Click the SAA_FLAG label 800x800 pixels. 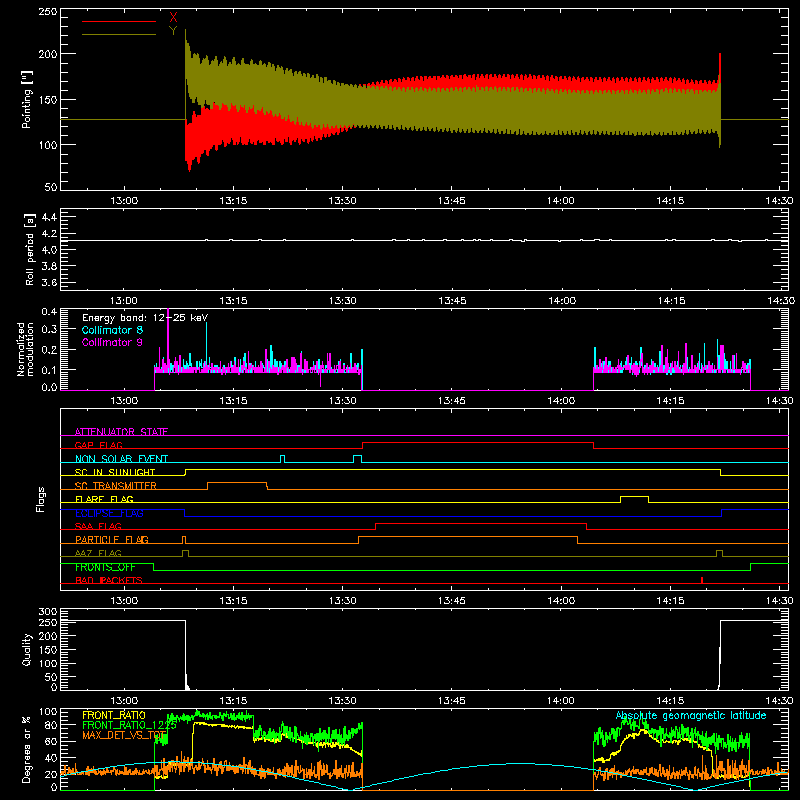click(98, 526)
